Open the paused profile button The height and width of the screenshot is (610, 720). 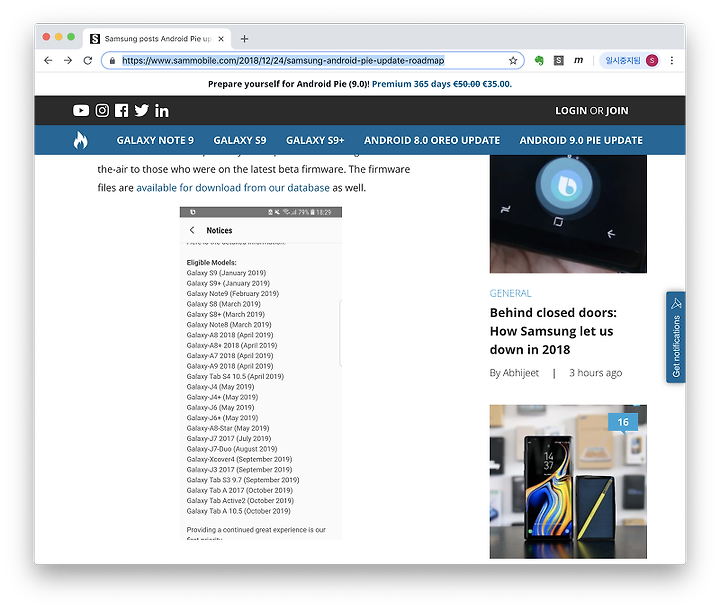coord(630,60)
